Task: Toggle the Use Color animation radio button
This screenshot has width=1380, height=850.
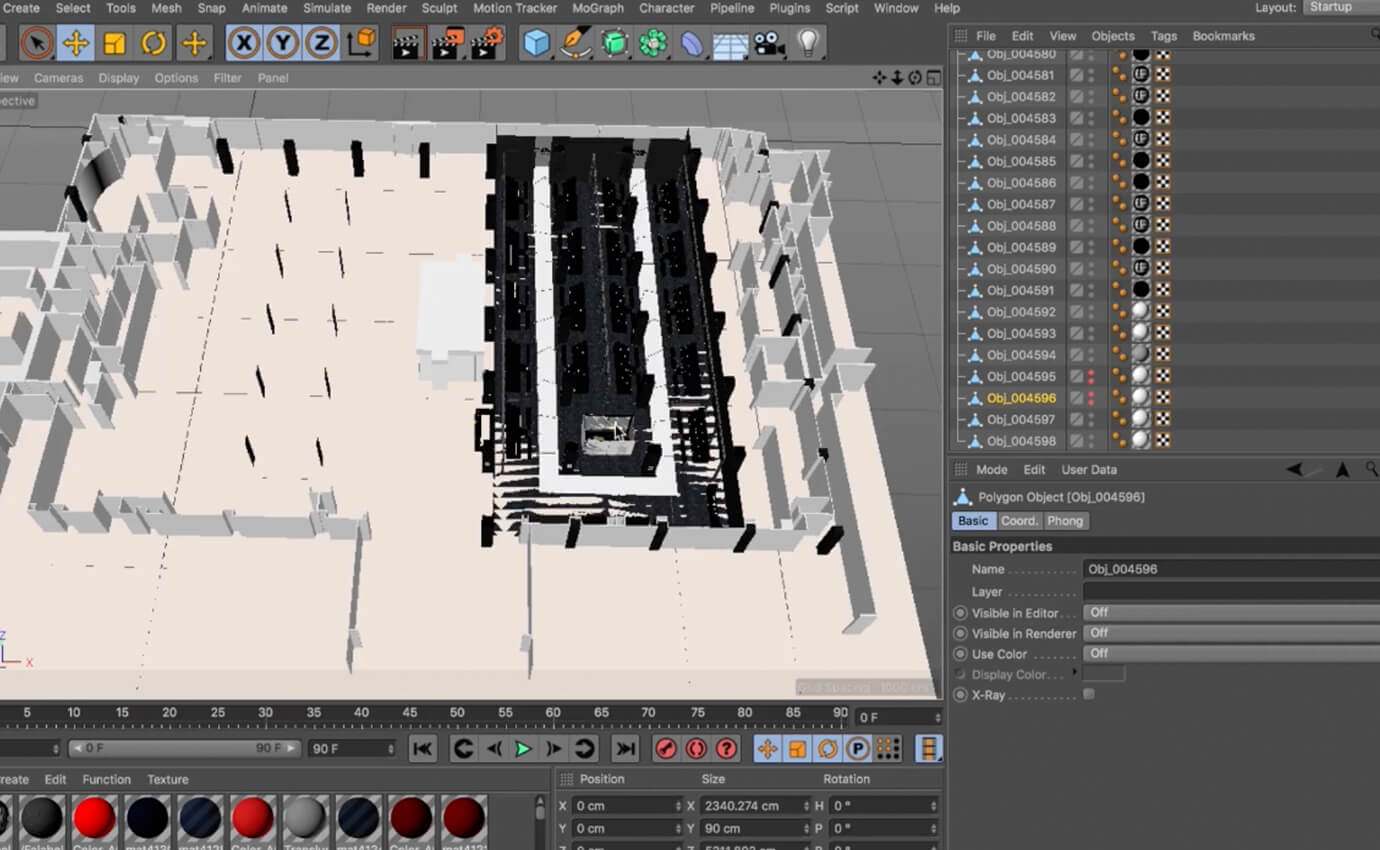Action: coord(960,654)
